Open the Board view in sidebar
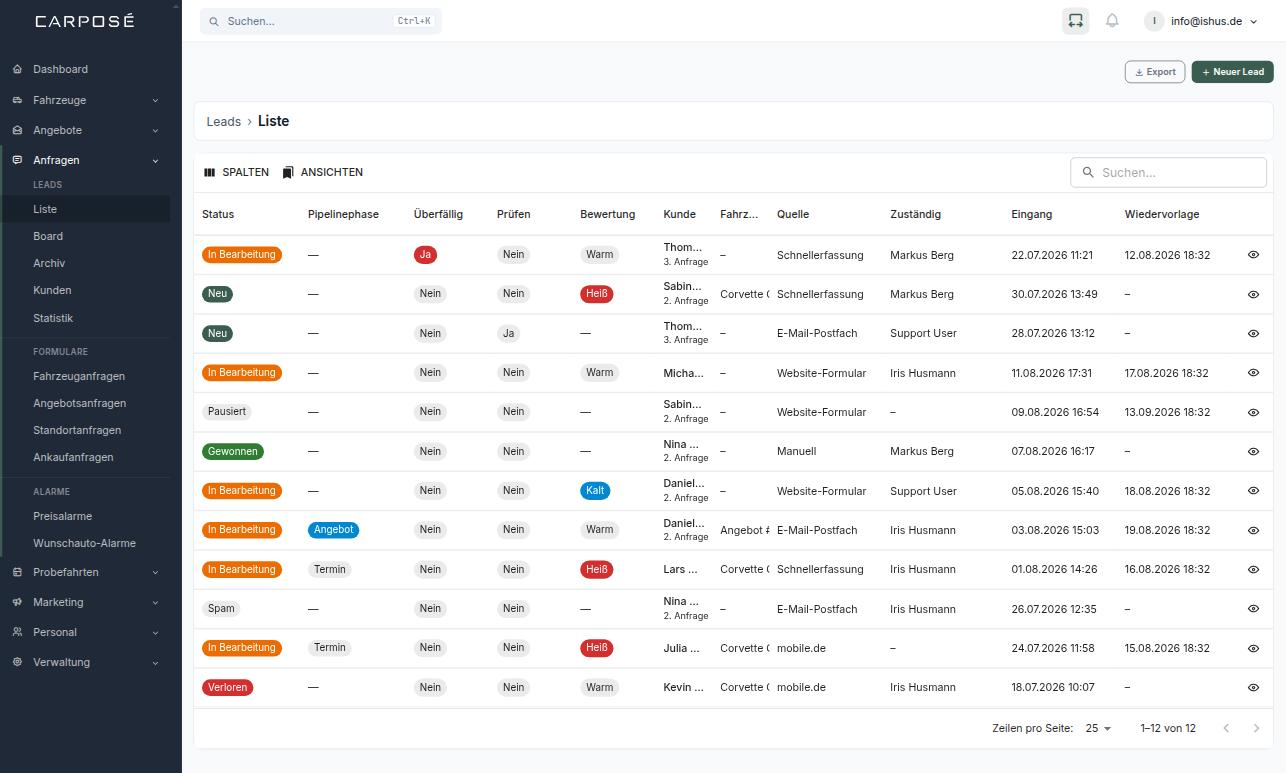Image resolution: width=1286 pixels, height=773 pixels. pos(48,236)
